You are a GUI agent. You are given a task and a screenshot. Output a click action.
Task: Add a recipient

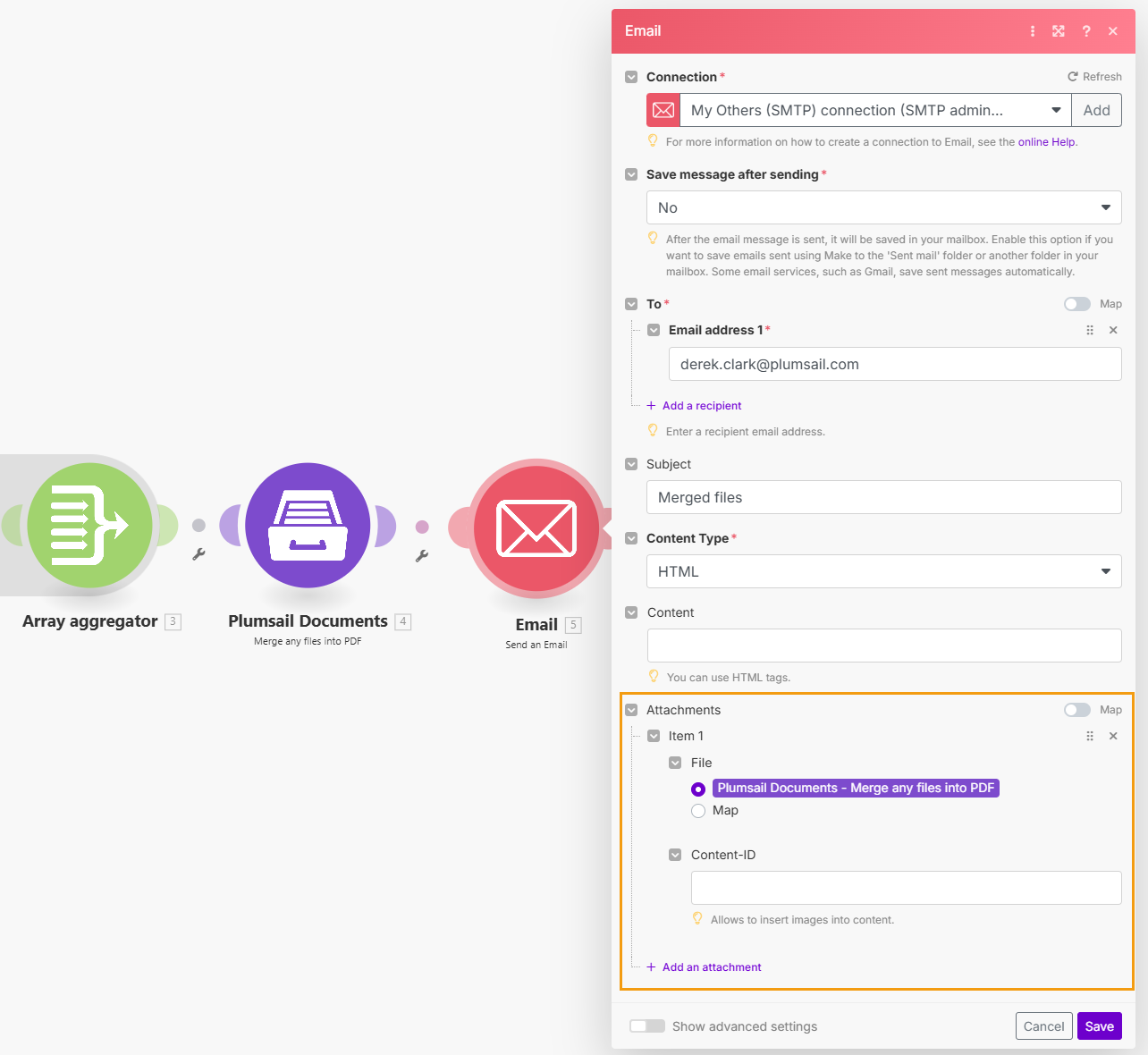tap(694, 406)
